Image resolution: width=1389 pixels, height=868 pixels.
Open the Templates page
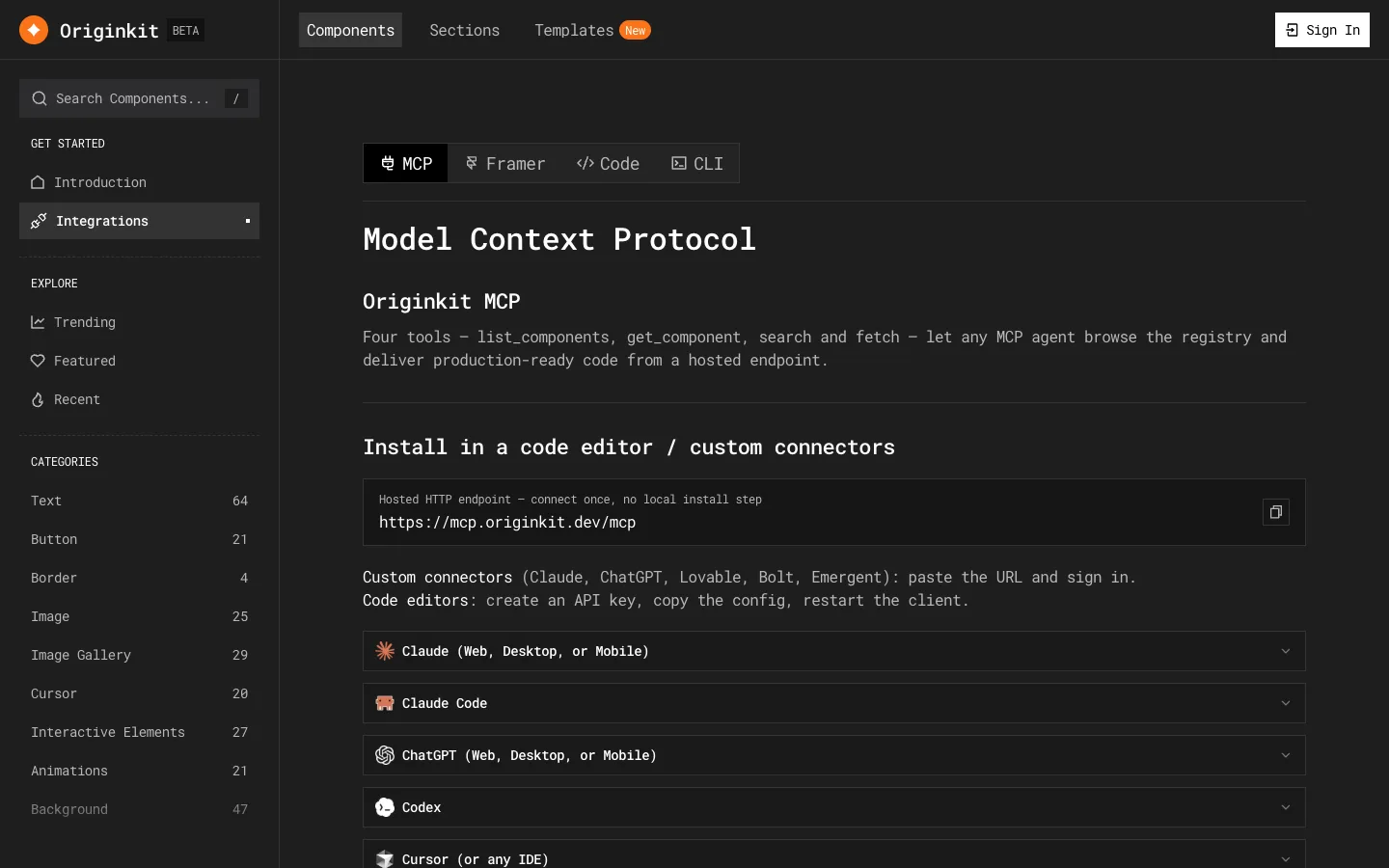point(592,30)
